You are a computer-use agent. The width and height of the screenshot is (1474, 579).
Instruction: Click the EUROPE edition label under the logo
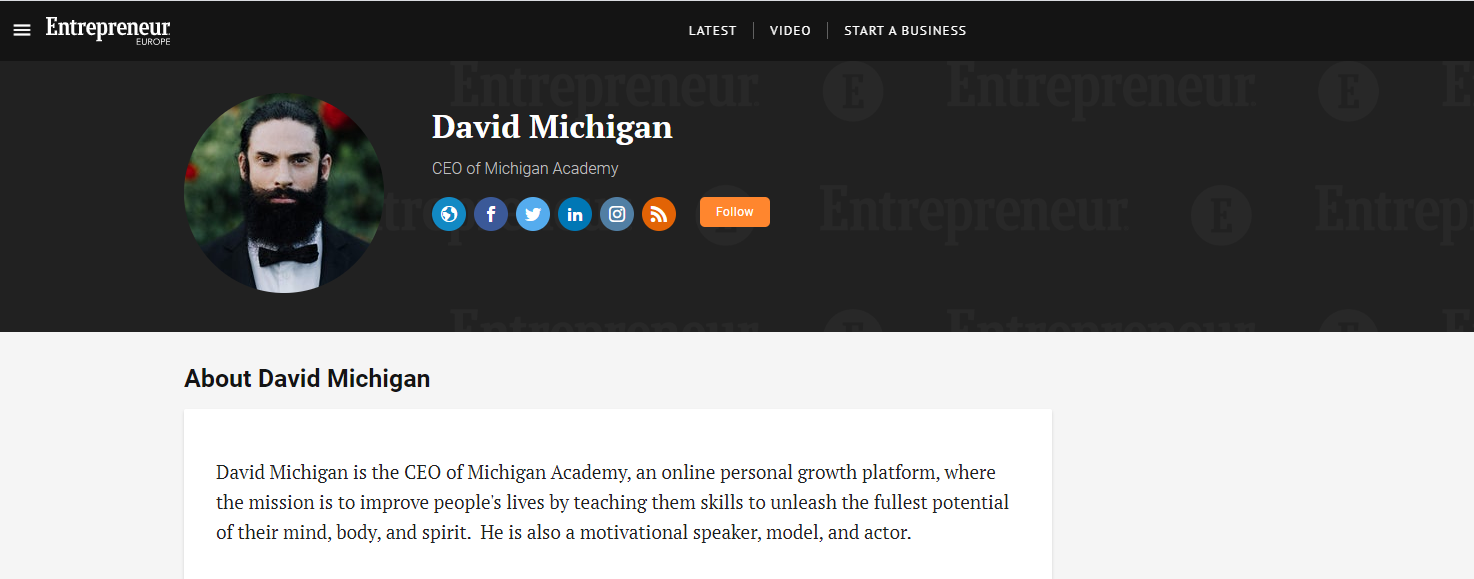153,42
